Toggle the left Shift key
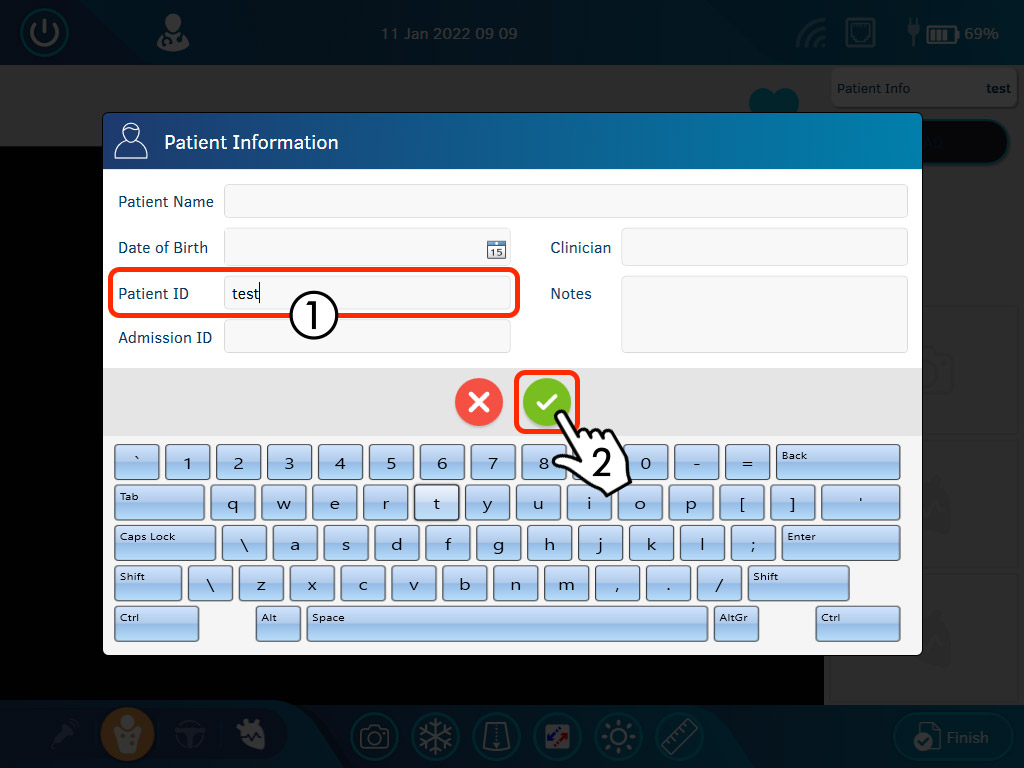 coord(148,583)
